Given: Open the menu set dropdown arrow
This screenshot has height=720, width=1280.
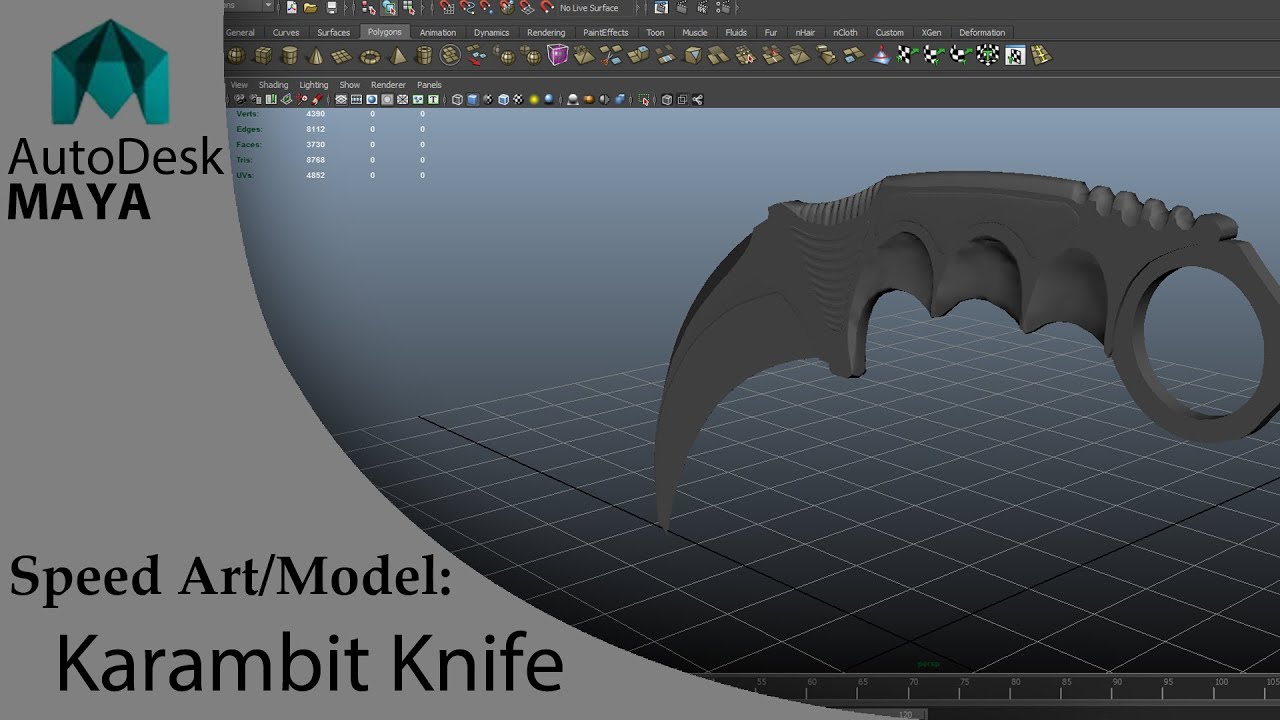Looking at the screenshot, I should (x=269, y=6).
